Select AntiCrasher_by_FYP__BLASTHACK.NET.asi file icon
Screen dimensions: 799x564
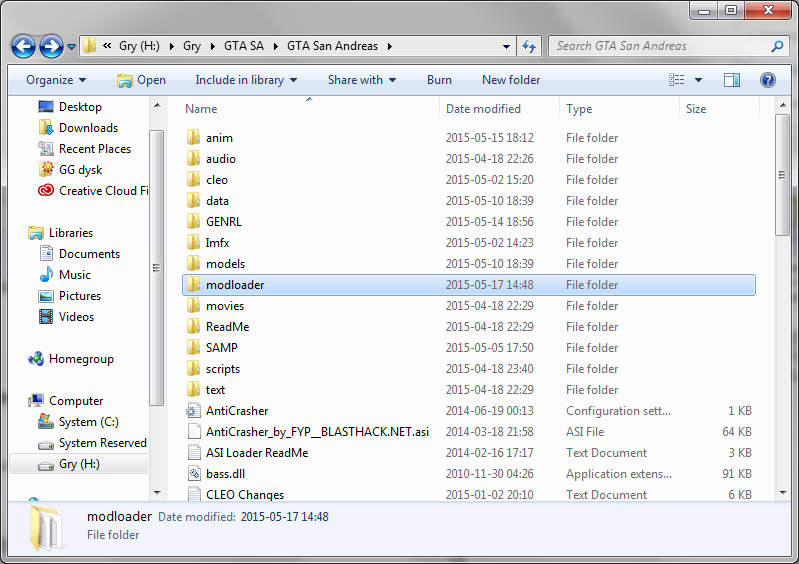[194, 431]
